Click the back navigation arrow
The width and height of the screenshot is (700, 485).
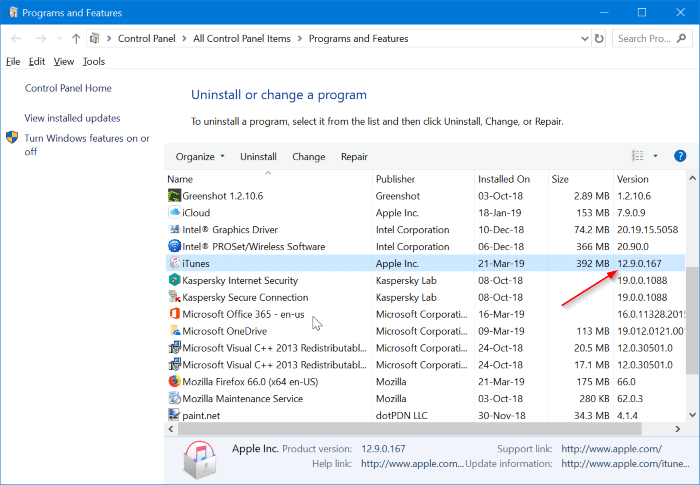pyautogui.click(x=16, y=39)
